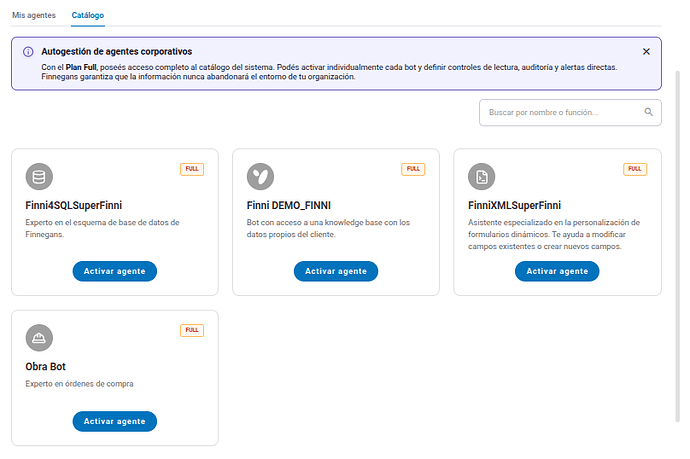Screen dimensions: 690x459
Task: Activate the Finni4SQLSuperFinni agent
Action: click(x=114, y=271)
